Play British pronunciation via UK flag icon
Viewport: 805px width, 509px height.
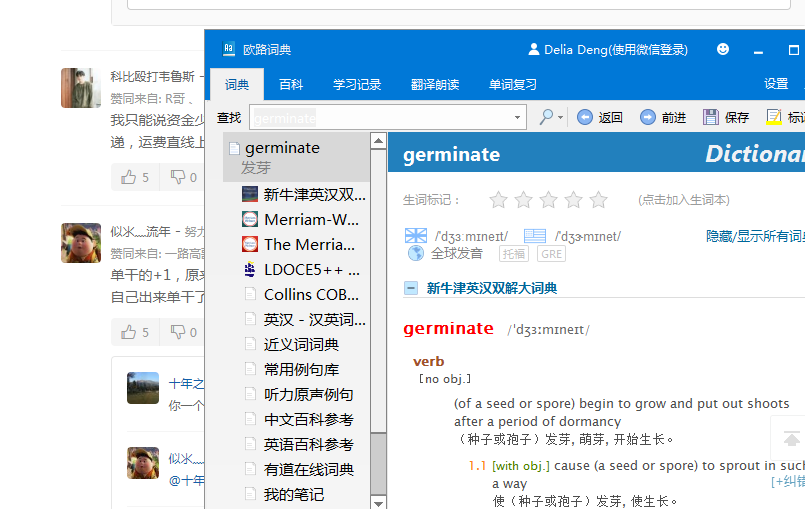pos(416,236)
